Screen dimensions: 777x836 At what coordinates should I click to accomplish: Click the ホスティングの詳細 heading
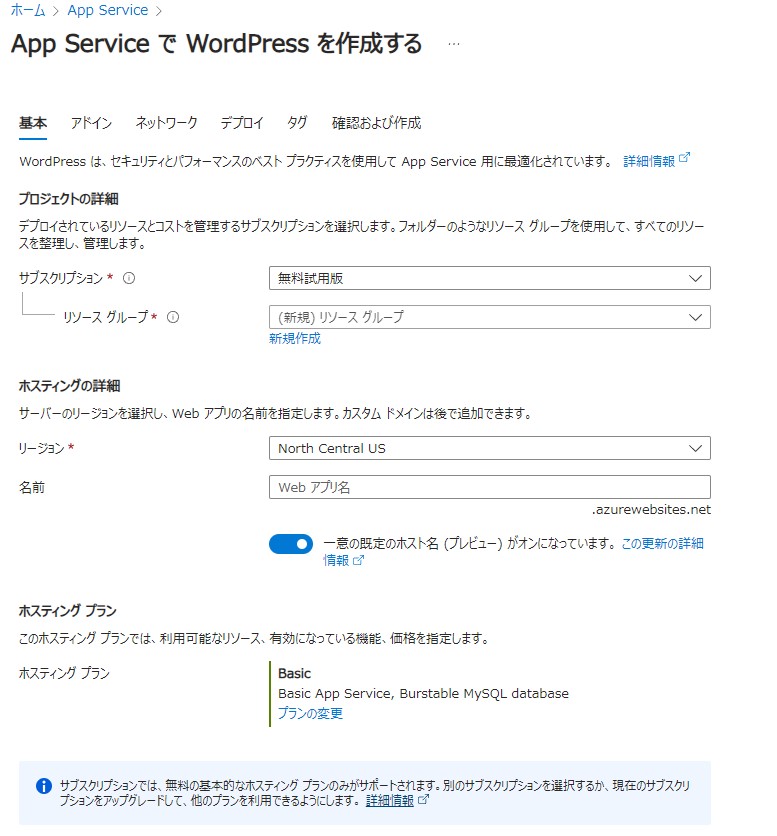coord(69,385)
